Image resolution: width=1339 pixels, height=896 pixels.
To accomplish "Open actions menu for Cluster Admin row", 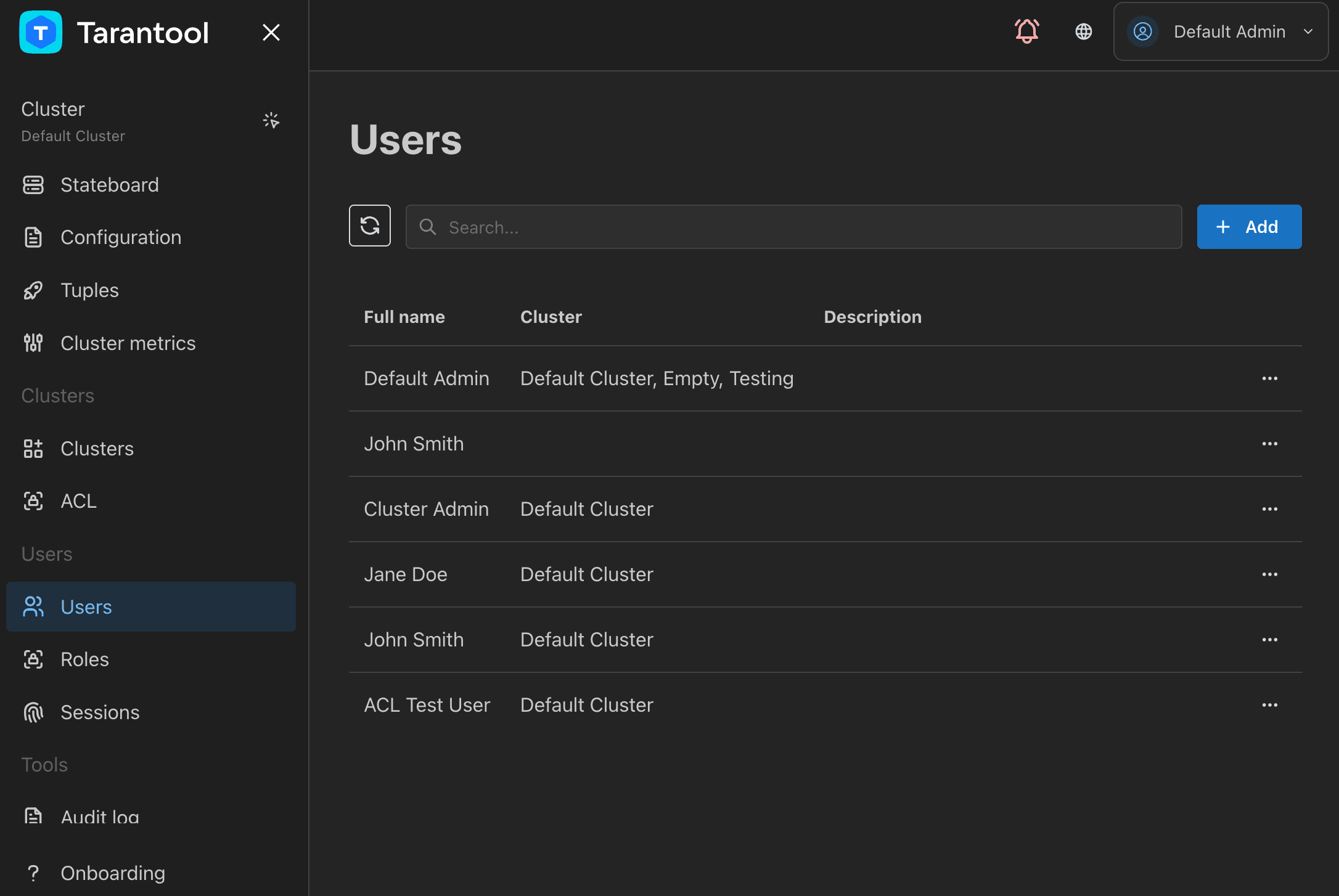I will pyautogui.click(x=1270, y=509).
